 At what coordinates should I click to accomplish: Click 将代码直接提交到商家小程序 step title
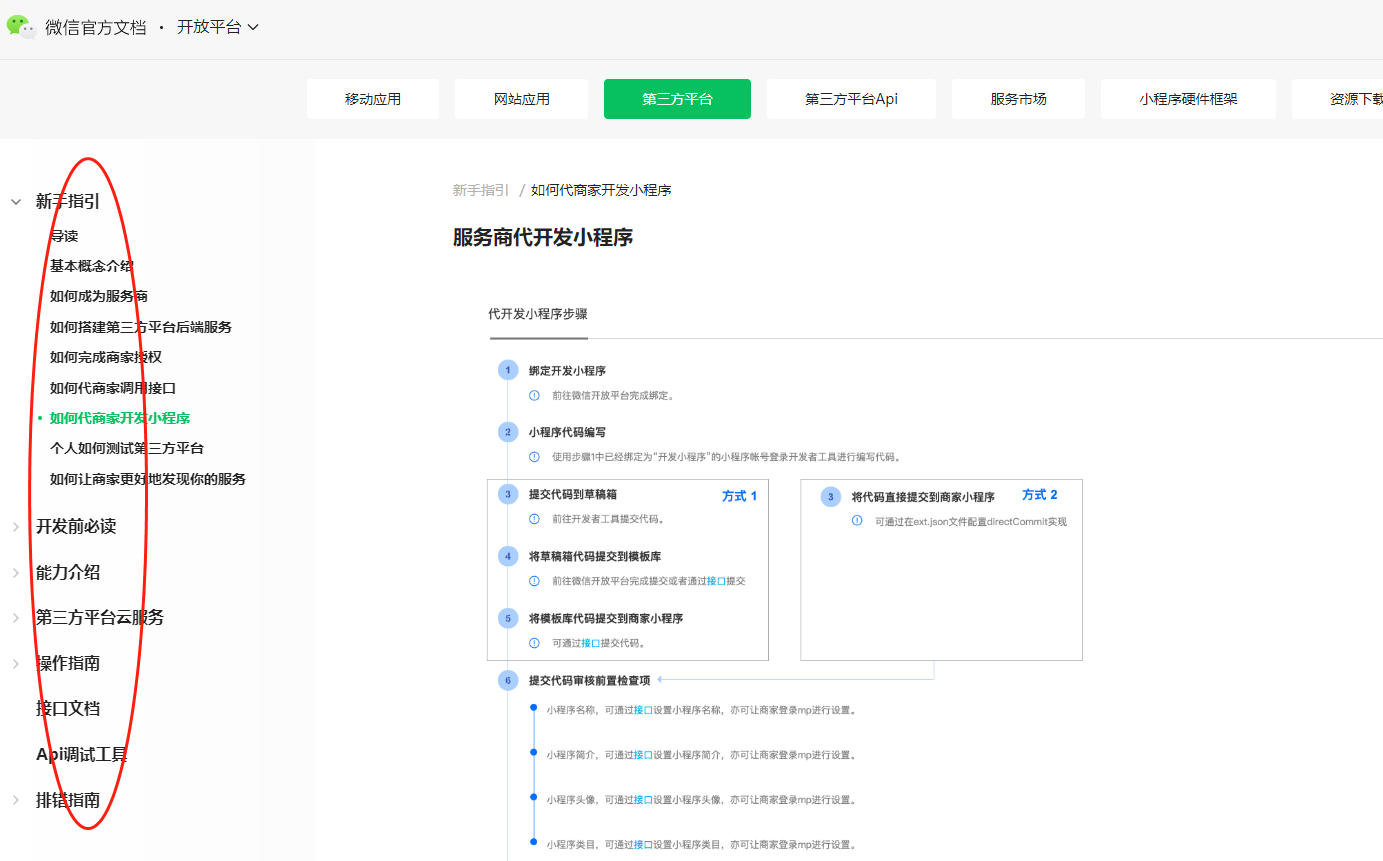pos(923,497)
